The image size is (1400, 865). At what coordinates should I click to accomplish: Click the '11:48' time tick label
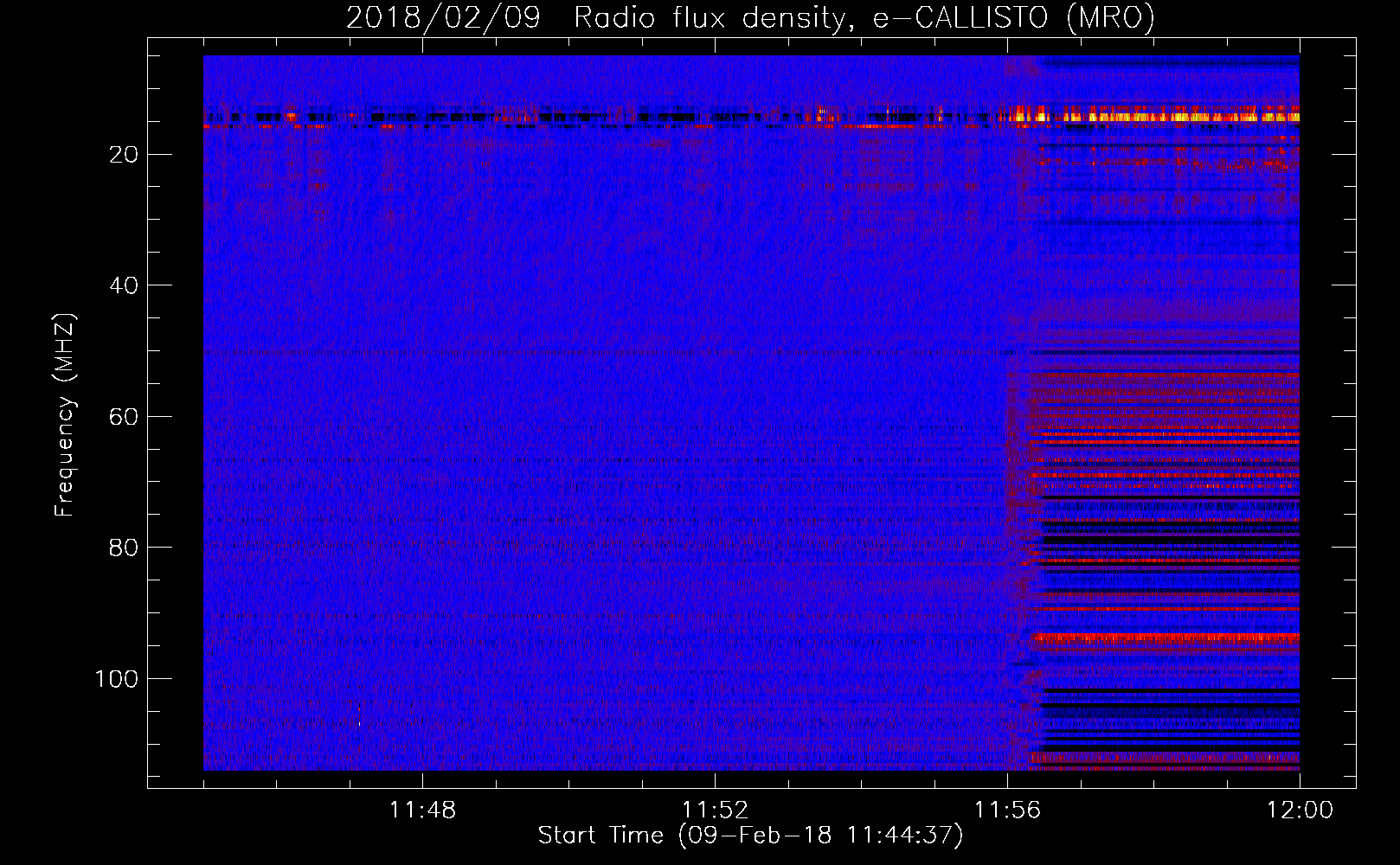[x=422, y=811]
